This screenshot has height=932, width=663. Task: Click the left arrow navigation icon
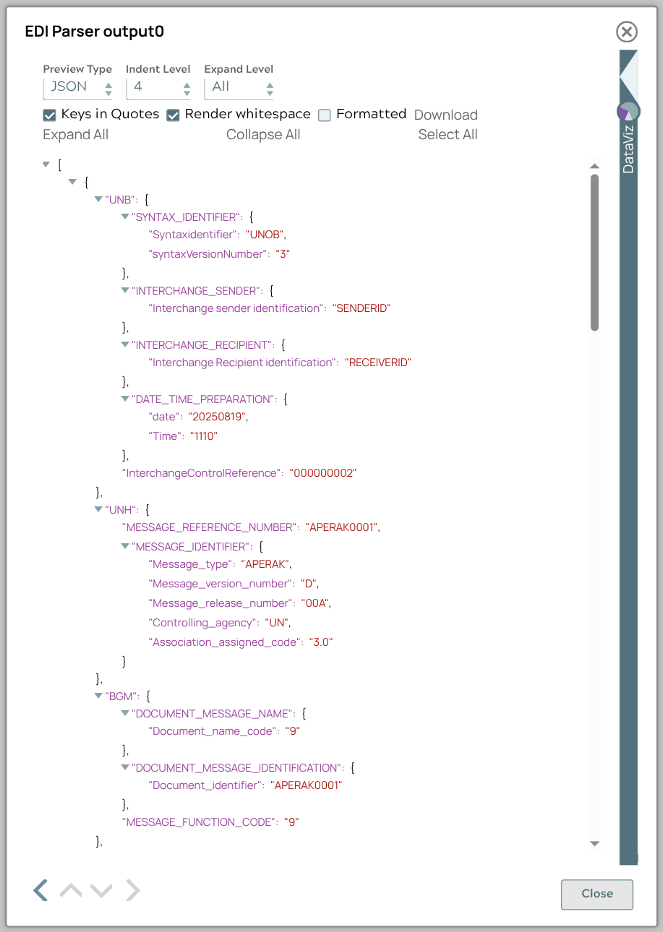click(40, 890)
